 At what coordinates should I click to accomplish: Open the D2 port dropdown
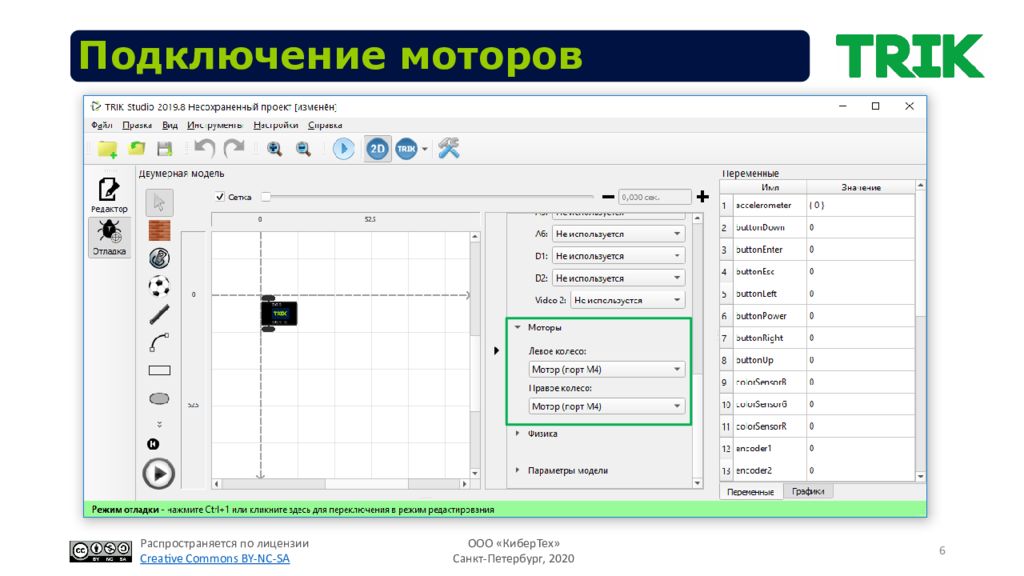tap(618, 278)
